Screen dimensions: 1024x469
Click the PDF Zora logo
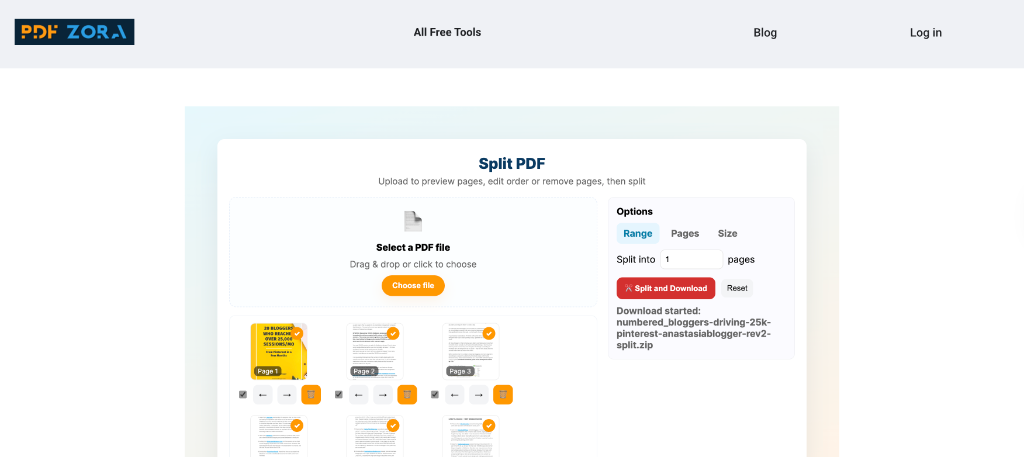[74, 32]
